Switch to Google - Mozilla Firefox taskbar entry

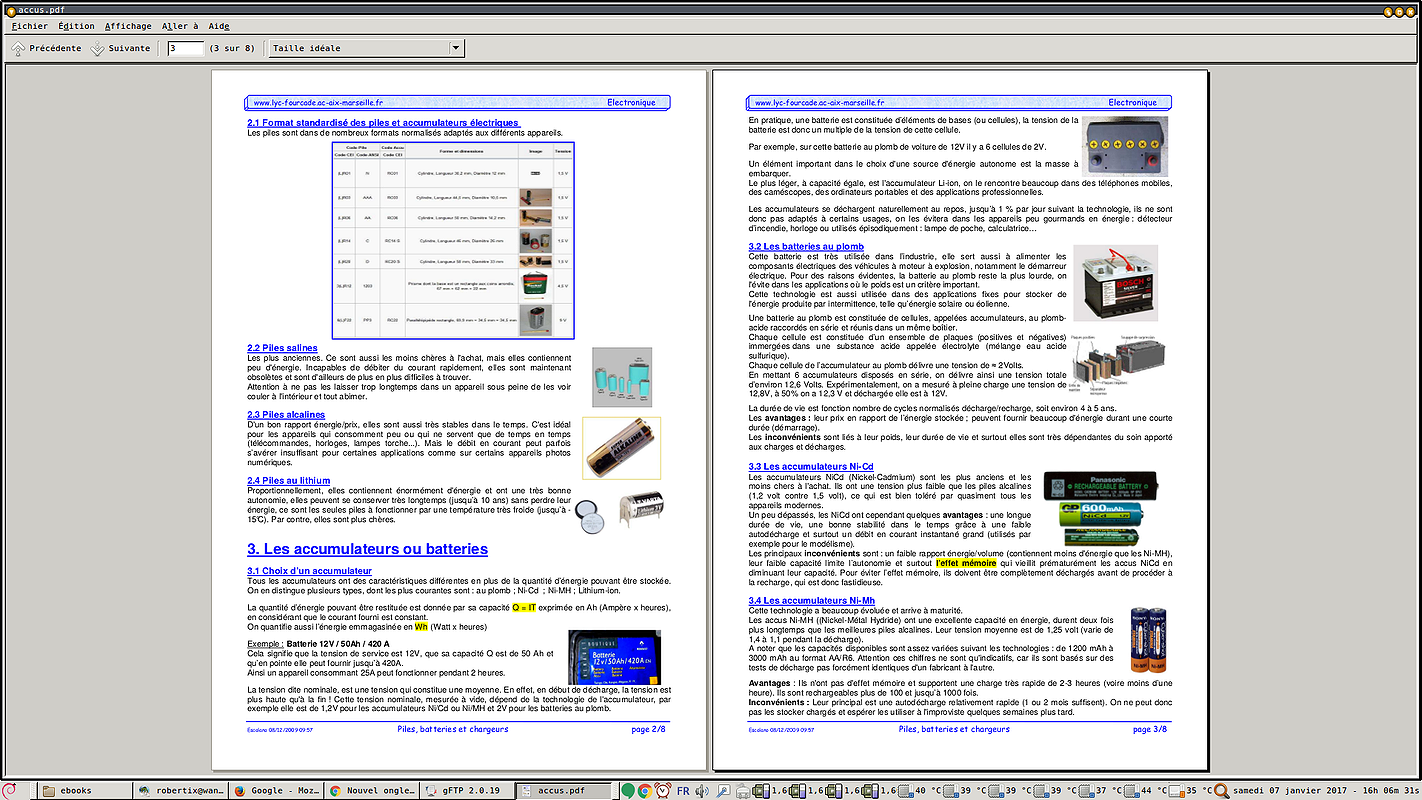click(276, 790)
